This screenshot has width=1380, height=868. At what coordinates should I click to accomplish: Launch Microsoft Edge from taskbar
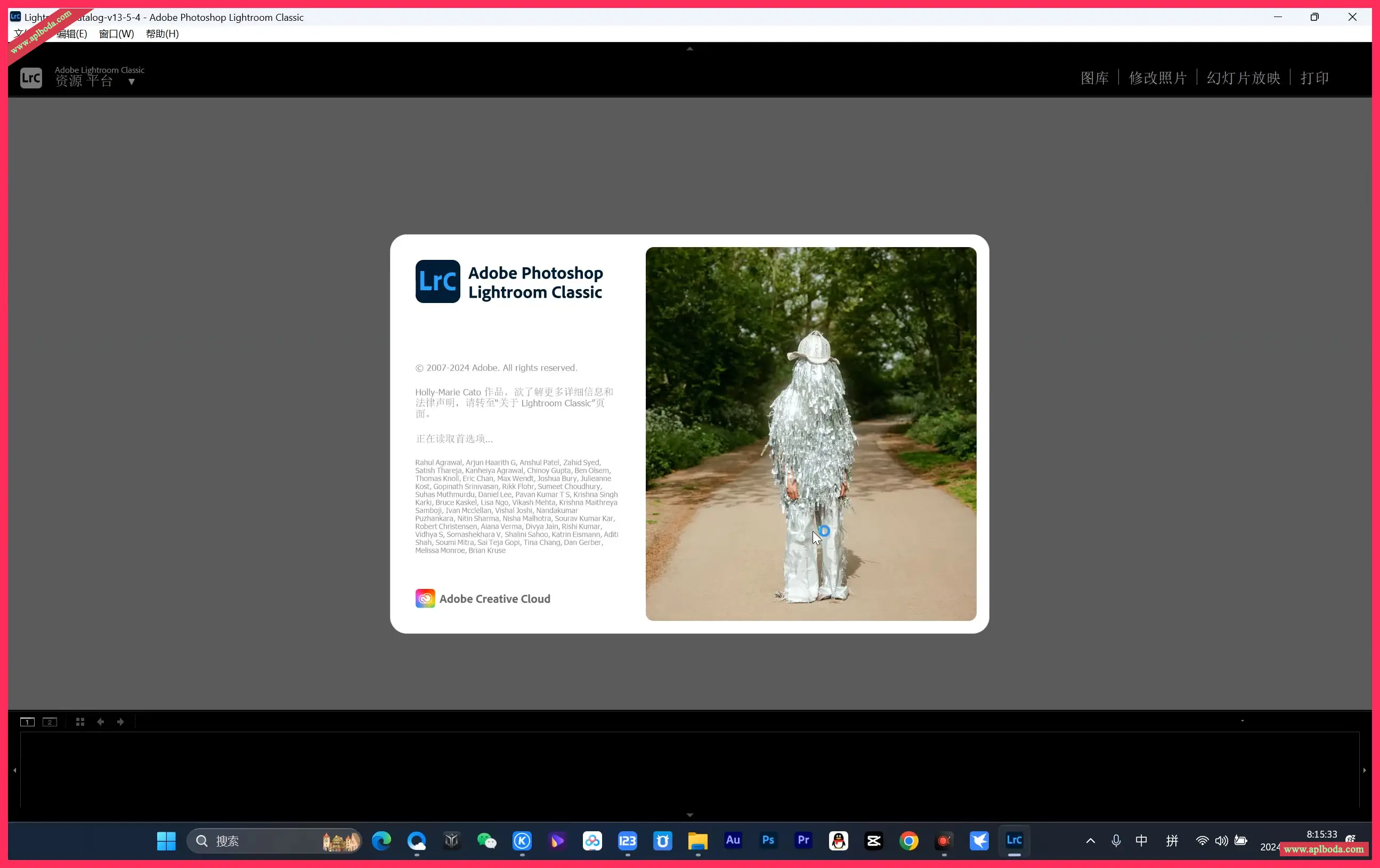[x=381, y=841]
